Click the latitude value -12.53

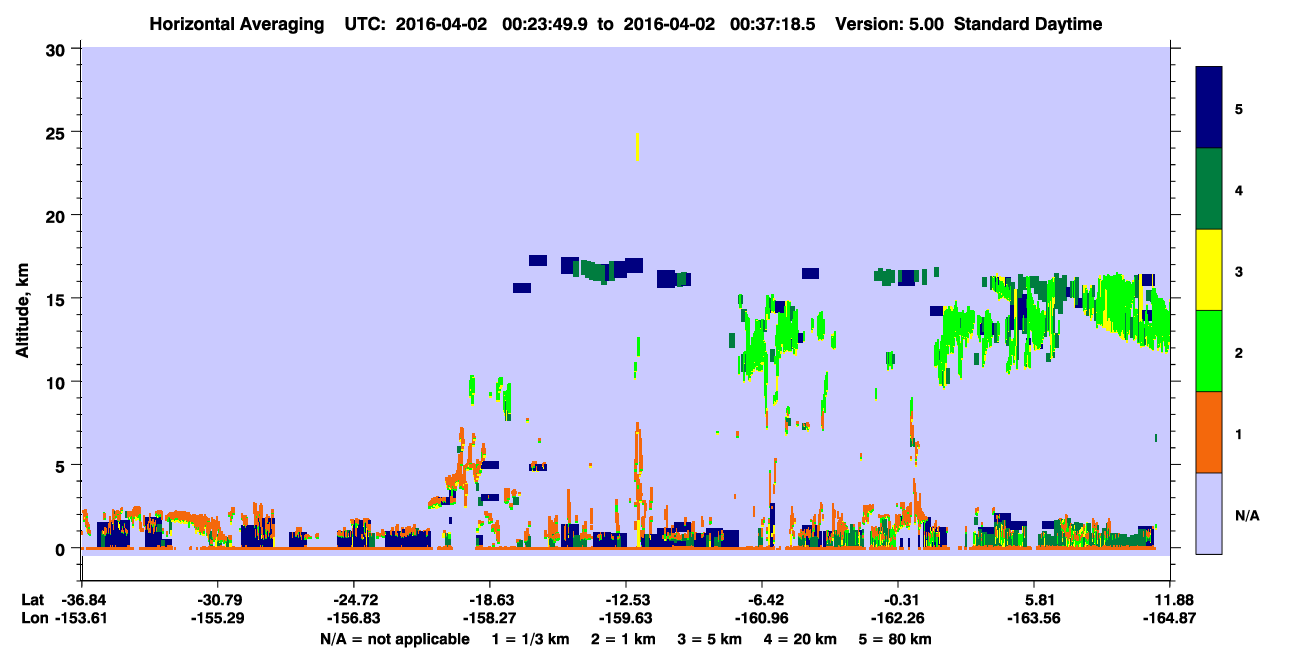[626, 600]
